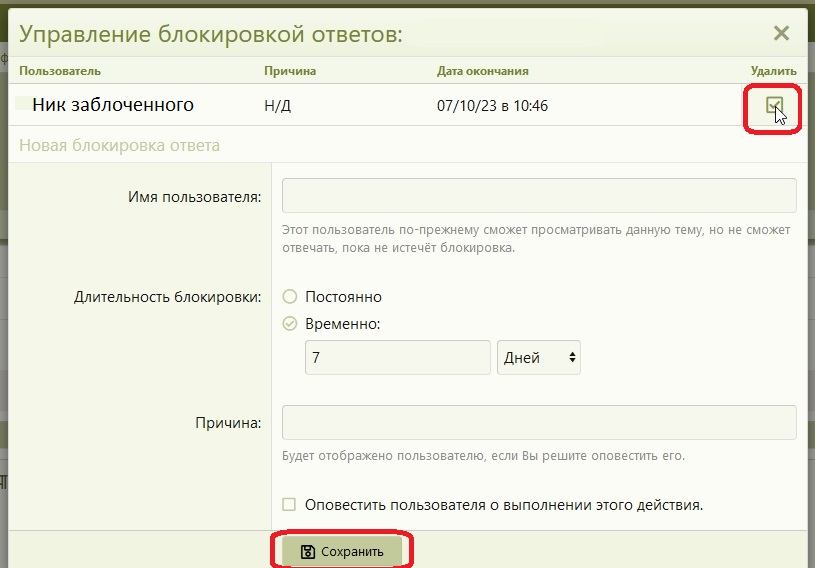This screenshot has width=815, height=568.
Task: Click the Ник заблоченного username
Action: (113, 105)
